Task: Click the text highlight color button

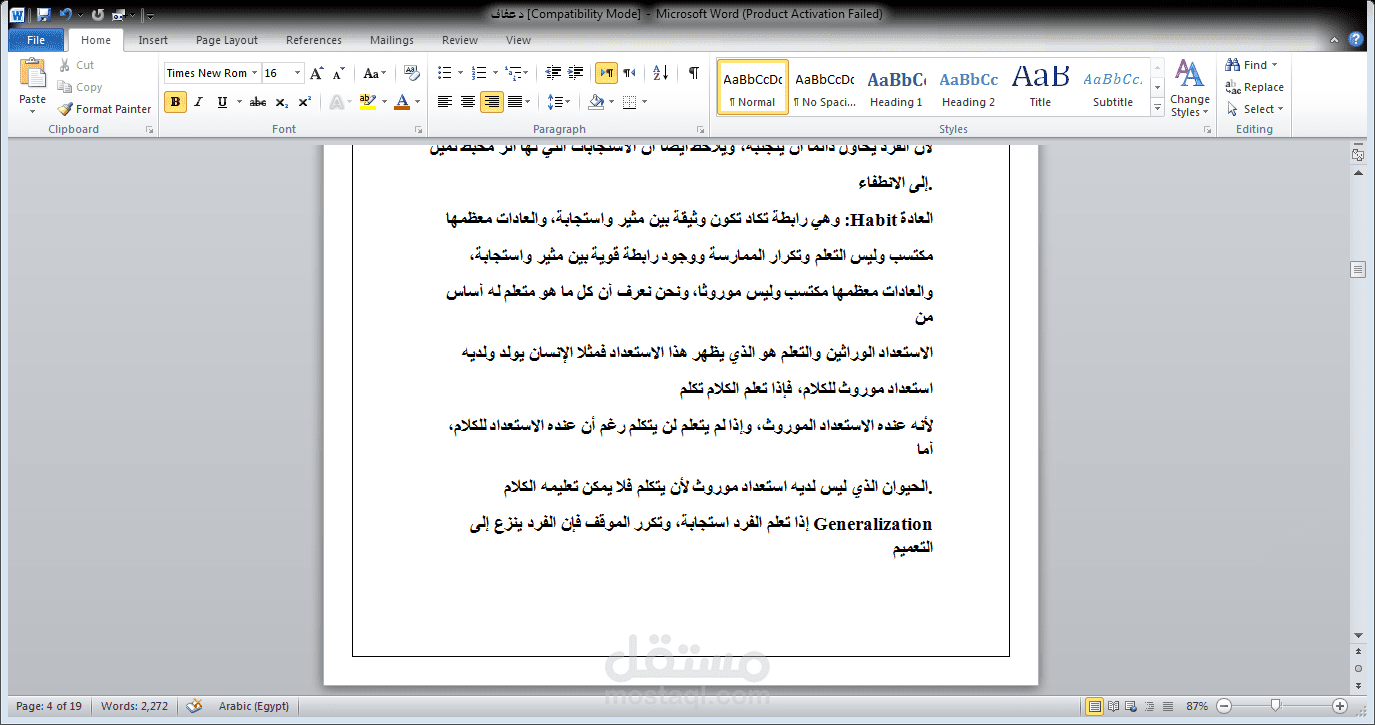Action: [367, 102]
